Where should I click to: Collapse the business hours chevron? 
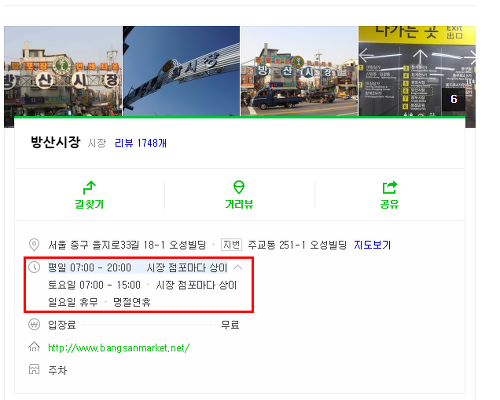coord(238,267)
